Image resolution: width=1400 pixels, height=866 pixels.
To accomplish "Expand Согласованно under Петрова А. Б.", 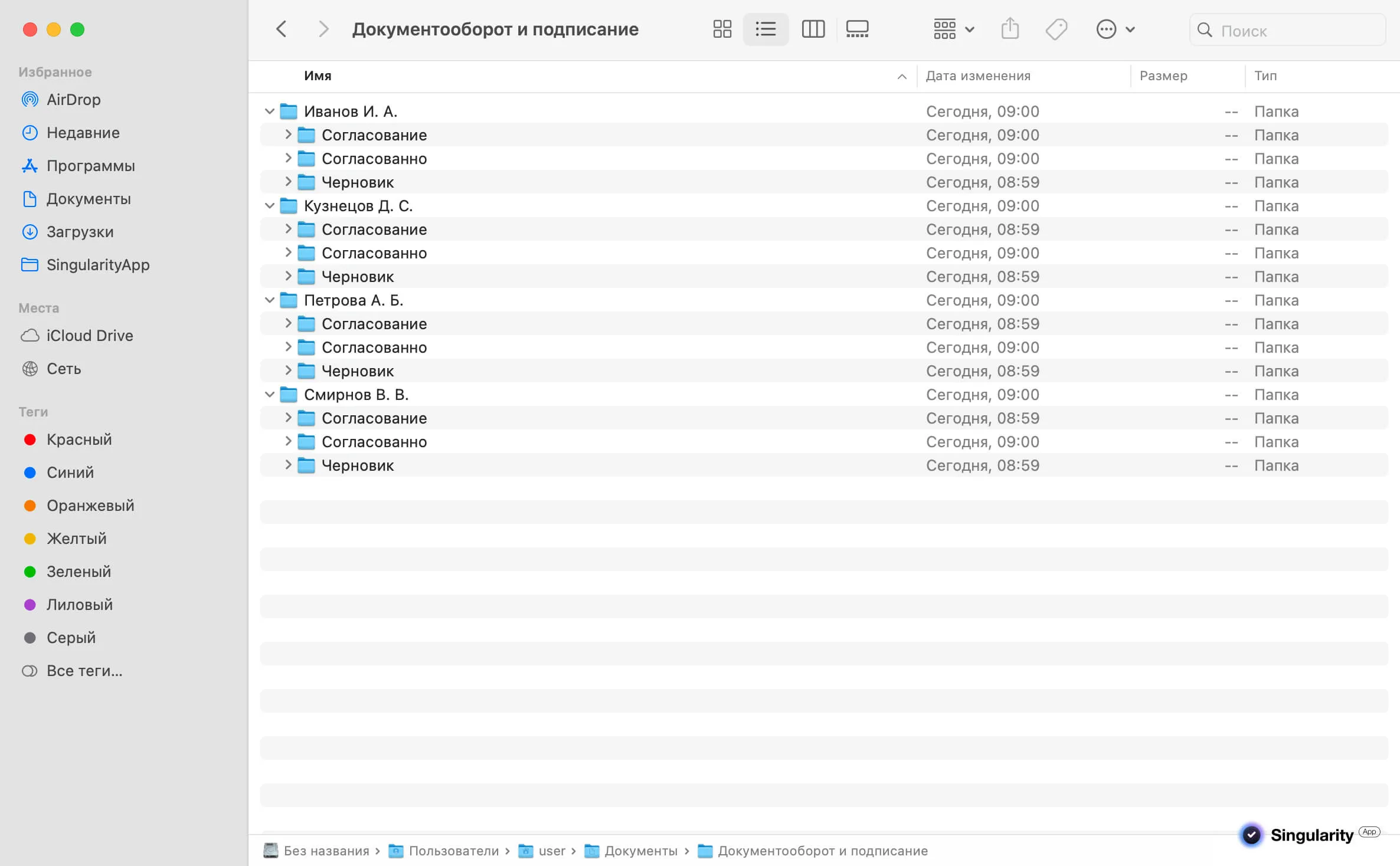I will tap(288, 347).
